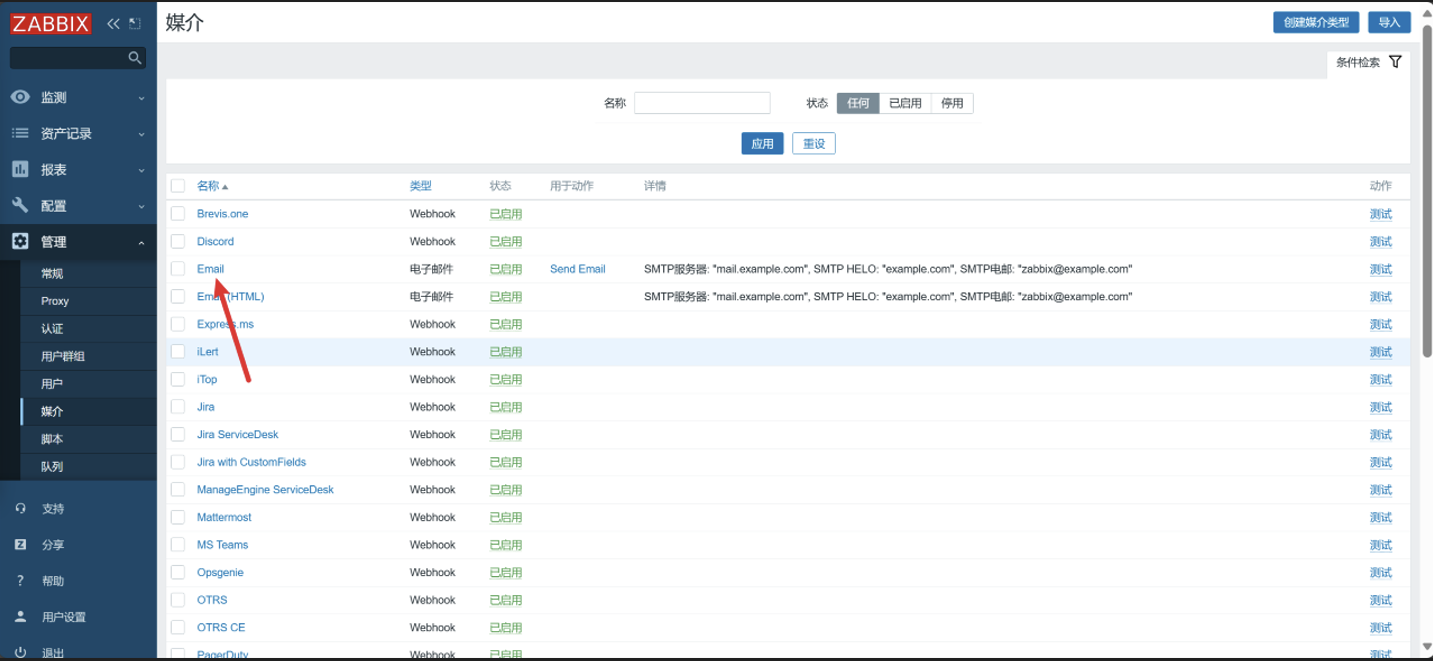The height and width of the screenshot is (661, 1433).
Task: Open the Jira with CustomFields link
Action: [x=251, y=462]
